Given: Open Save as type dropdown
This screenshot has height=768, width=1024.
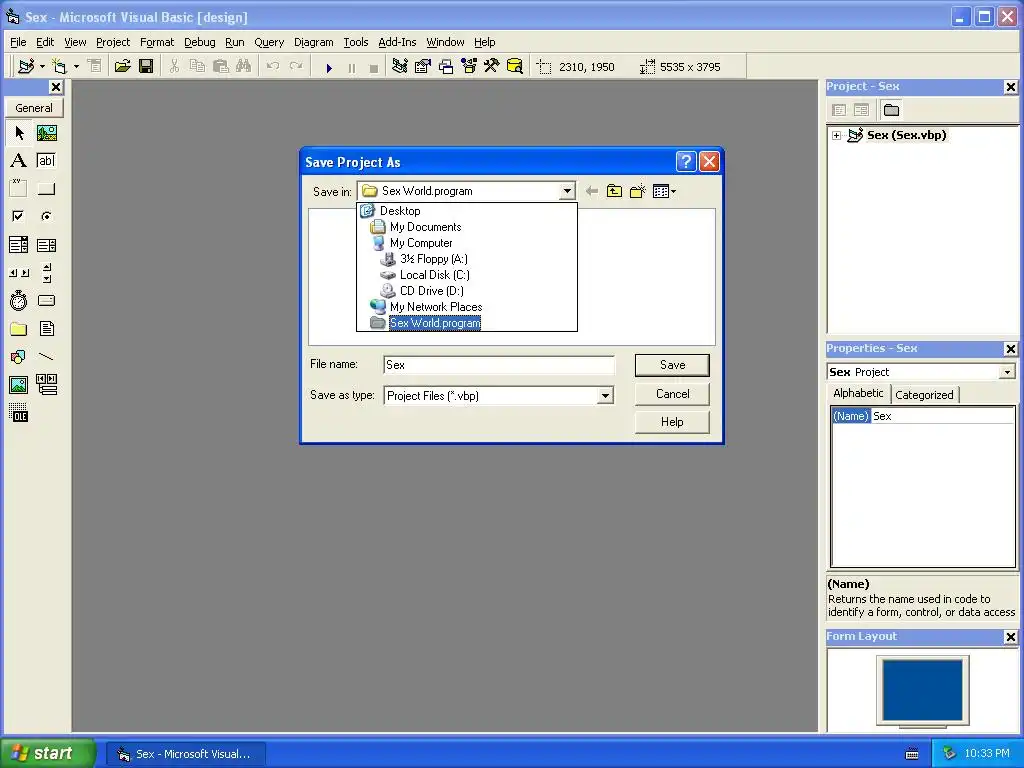Looking at the screenshot, I should [605, 396].
